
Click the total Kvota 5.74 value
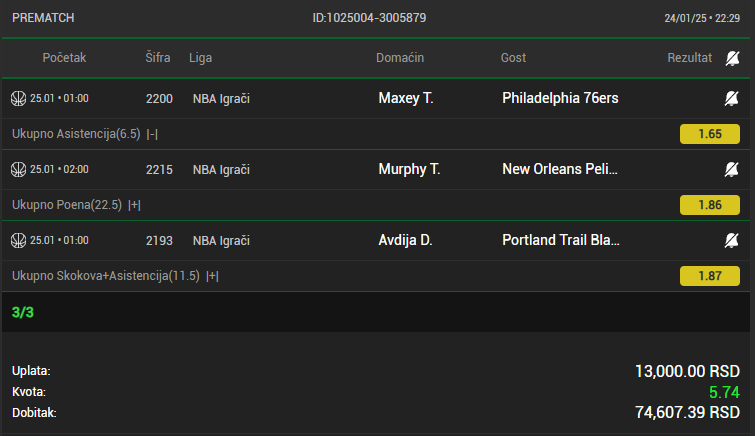[x=724, y=392]
